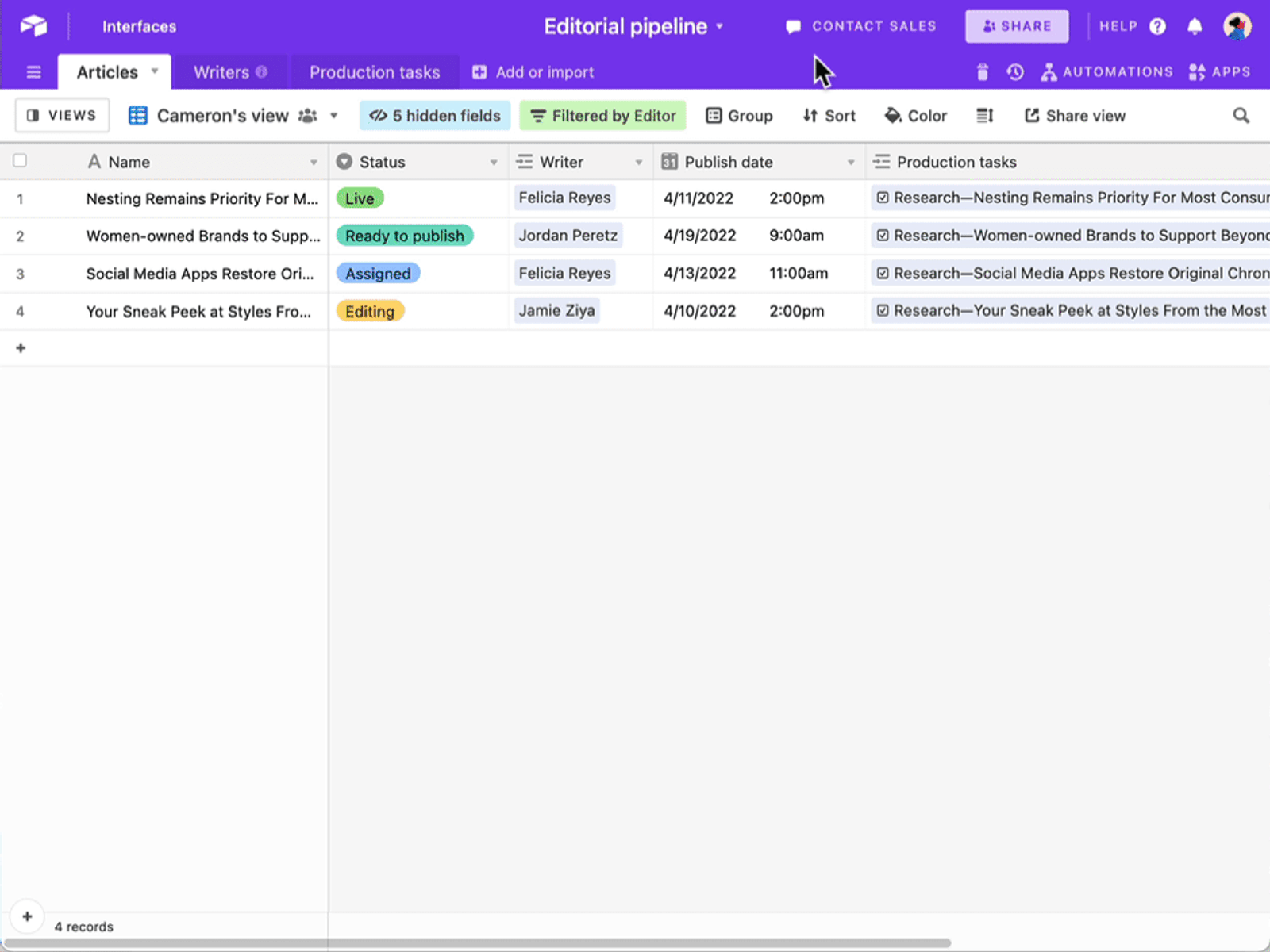Click the horizontal scrollbar at the bottom

tap(477, 944)
